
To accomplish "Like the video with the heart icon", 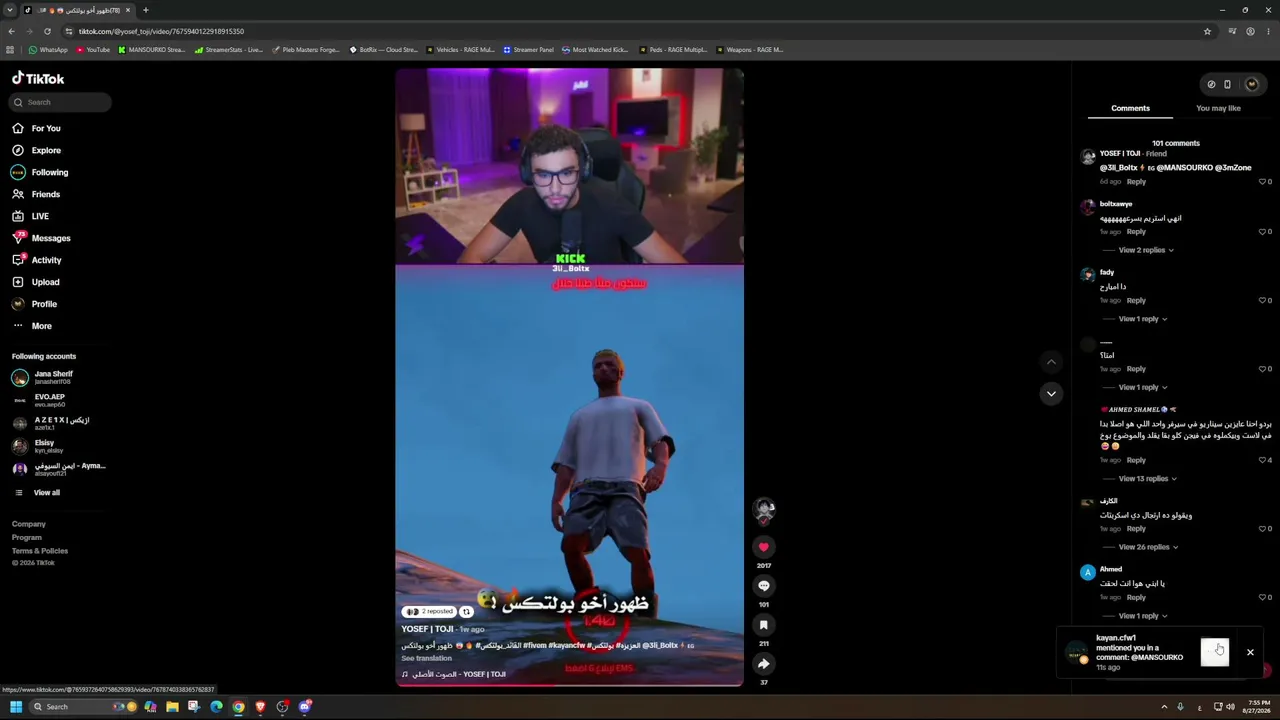I will pyautogui.click(x=763, y=547).
